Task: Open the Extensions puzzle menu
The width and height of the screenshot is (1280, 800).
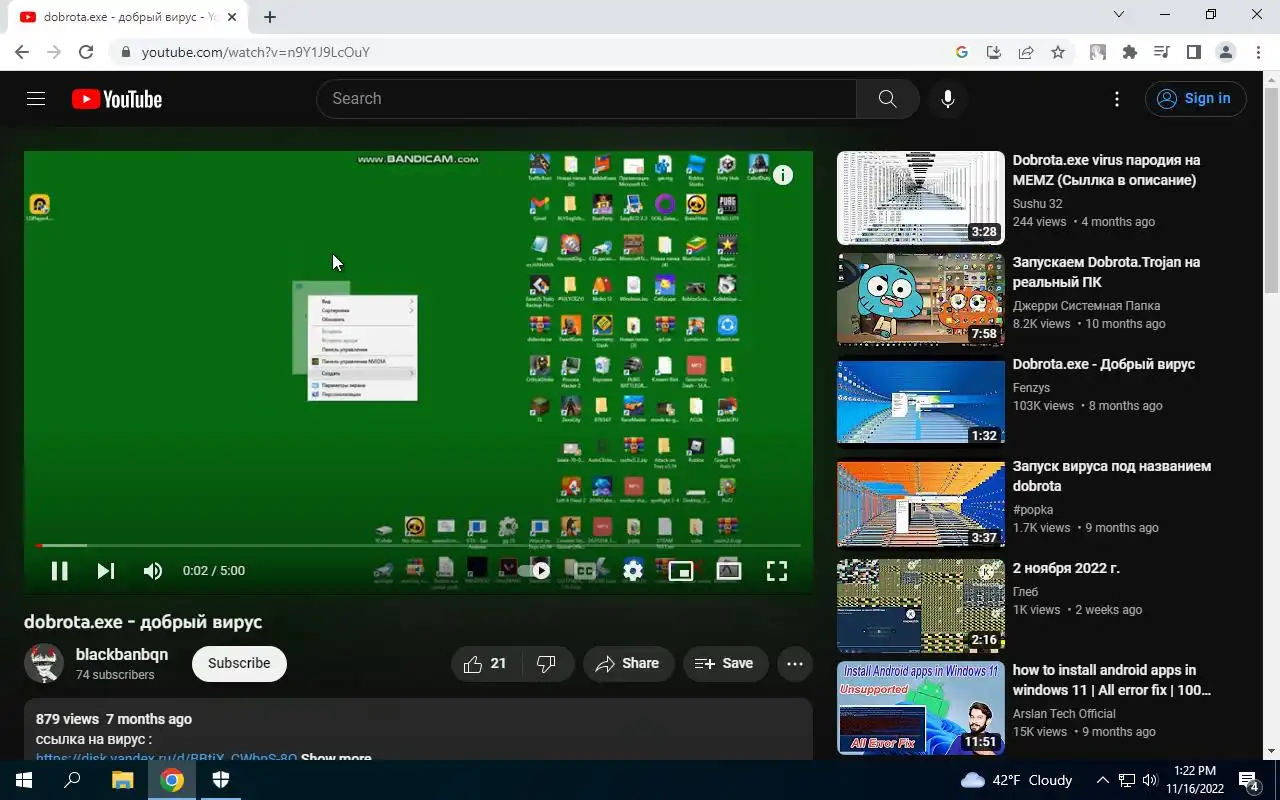Action: (1130, 52)
